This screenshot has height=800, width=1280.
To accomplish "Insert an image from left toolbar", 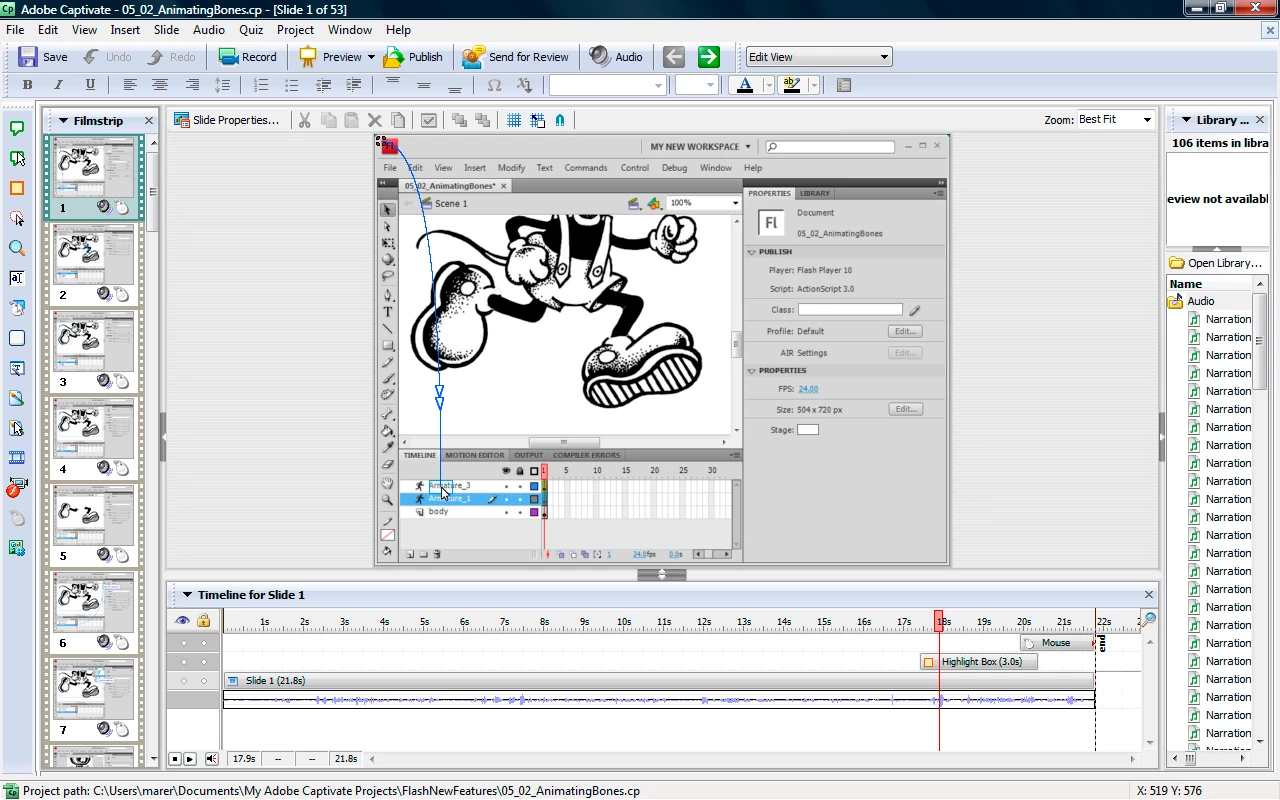I will pyautogui.click(x=17, y=398).
